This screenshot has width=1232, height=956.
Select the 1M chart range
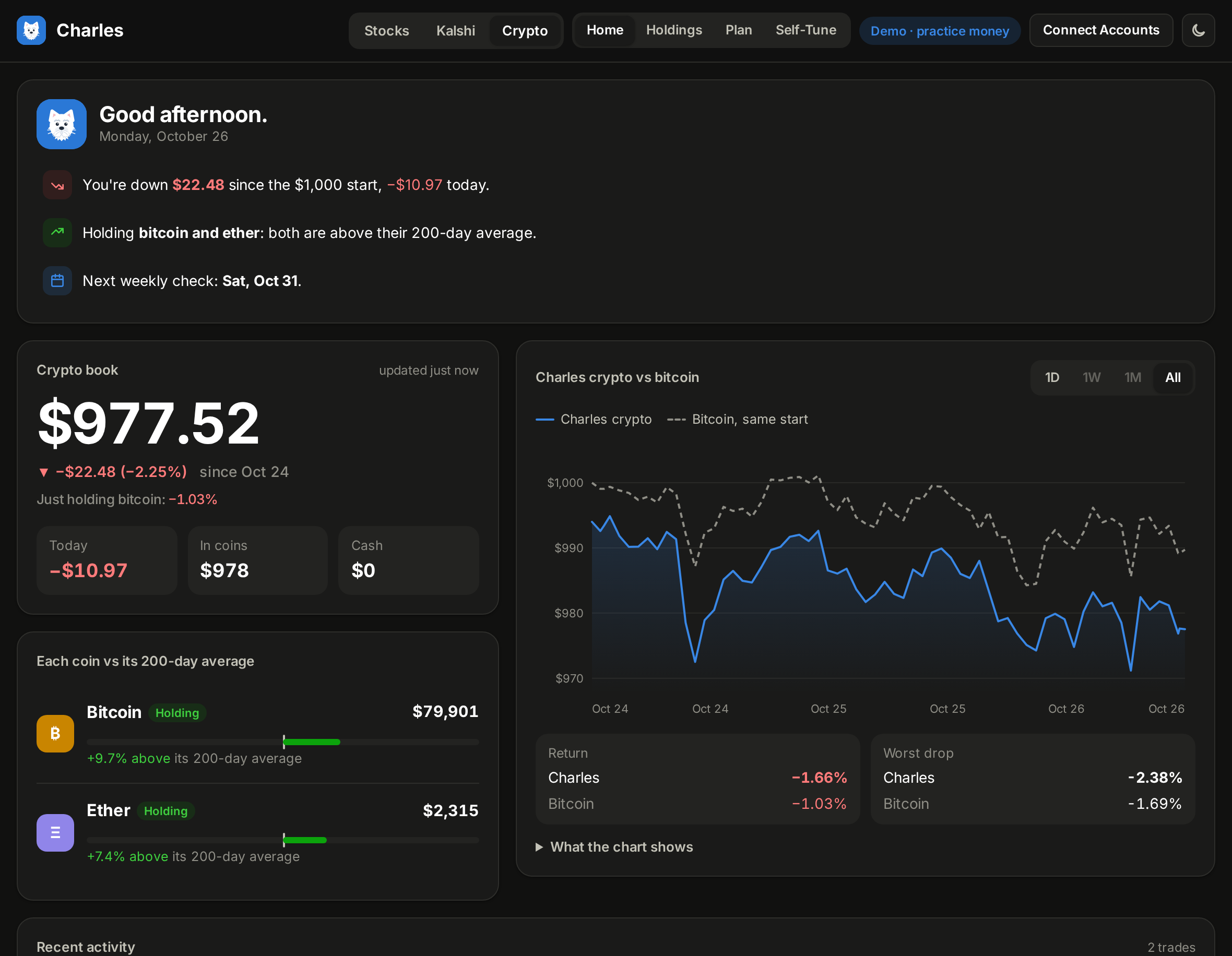1133,377
